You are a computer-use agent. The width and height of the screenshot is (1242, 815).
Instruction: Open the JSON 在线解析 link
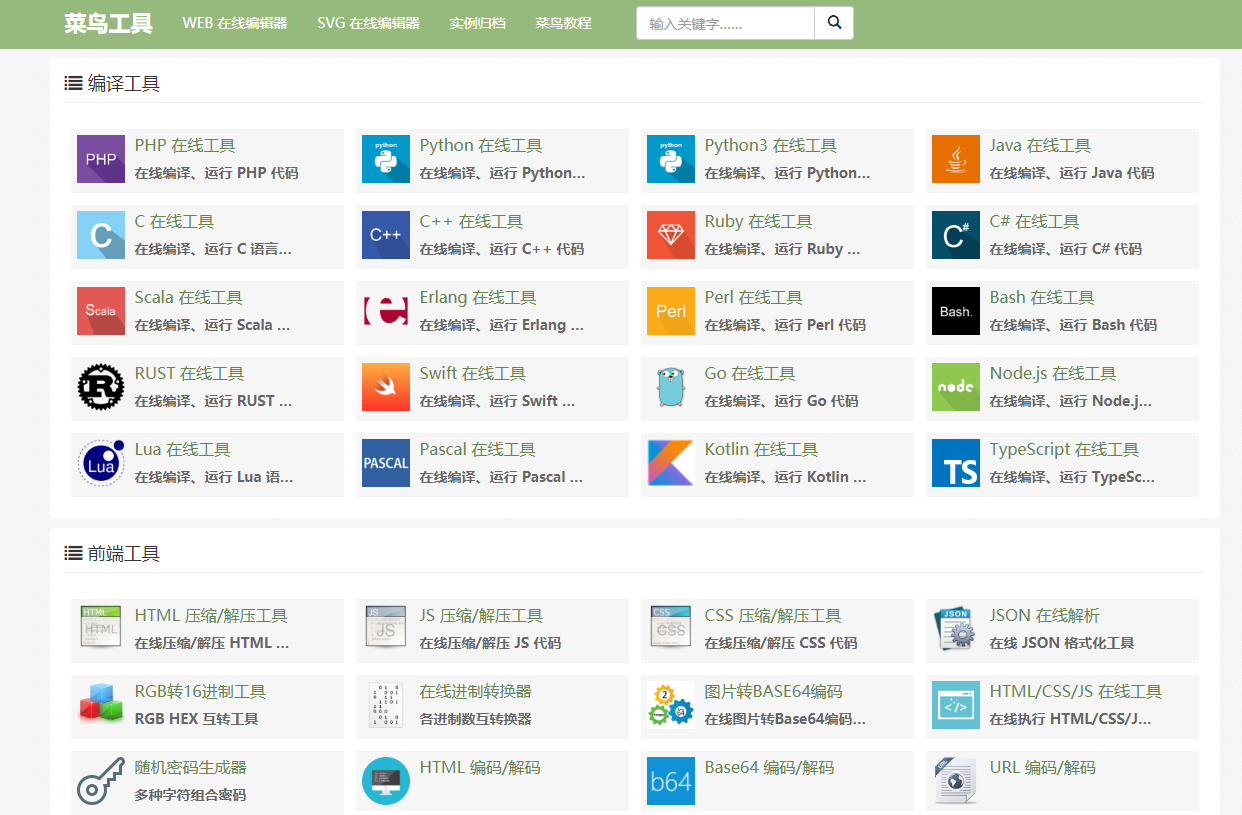[1044, 616]
